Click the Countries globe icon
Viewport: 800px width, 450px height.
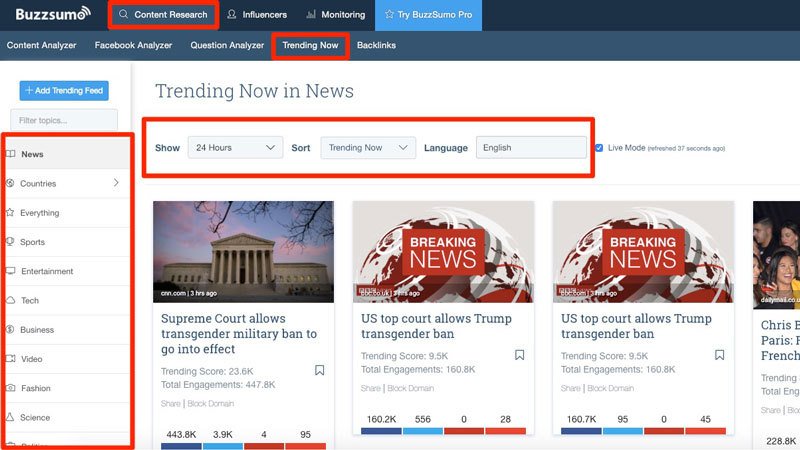pos(10,183)
